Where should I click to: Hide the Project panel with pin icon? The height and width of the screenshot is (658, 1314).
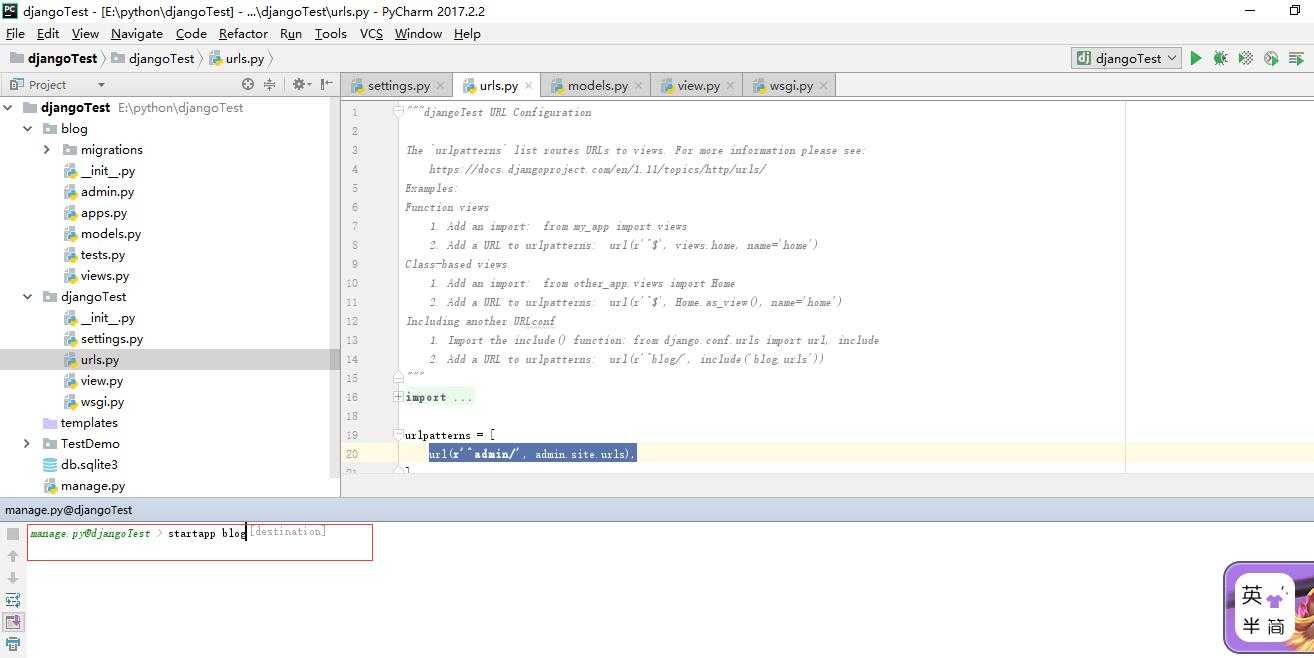click(326, 85)
